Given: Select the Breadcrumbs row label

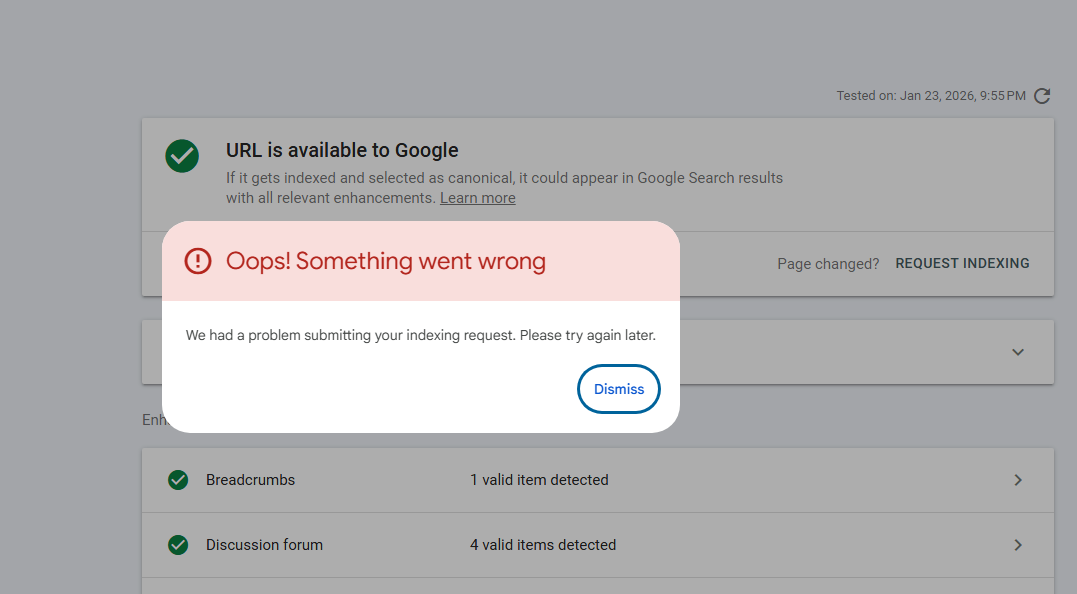Looking at the screenshot, I should (x=250, y=480).
